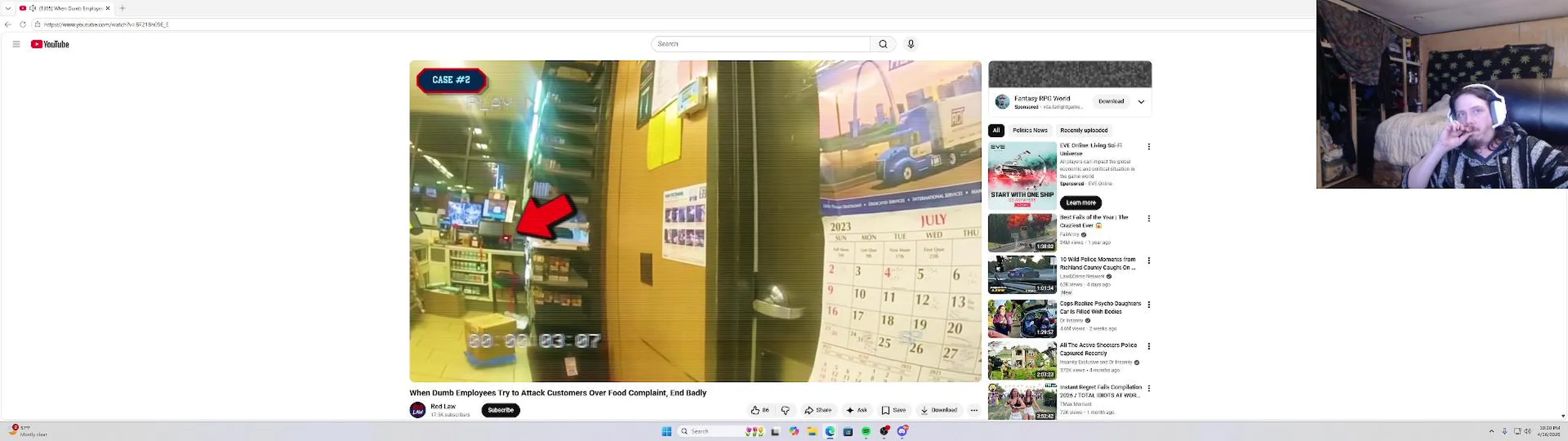
Task: Download the video from the action row
Action: click(x=938, y=410)
